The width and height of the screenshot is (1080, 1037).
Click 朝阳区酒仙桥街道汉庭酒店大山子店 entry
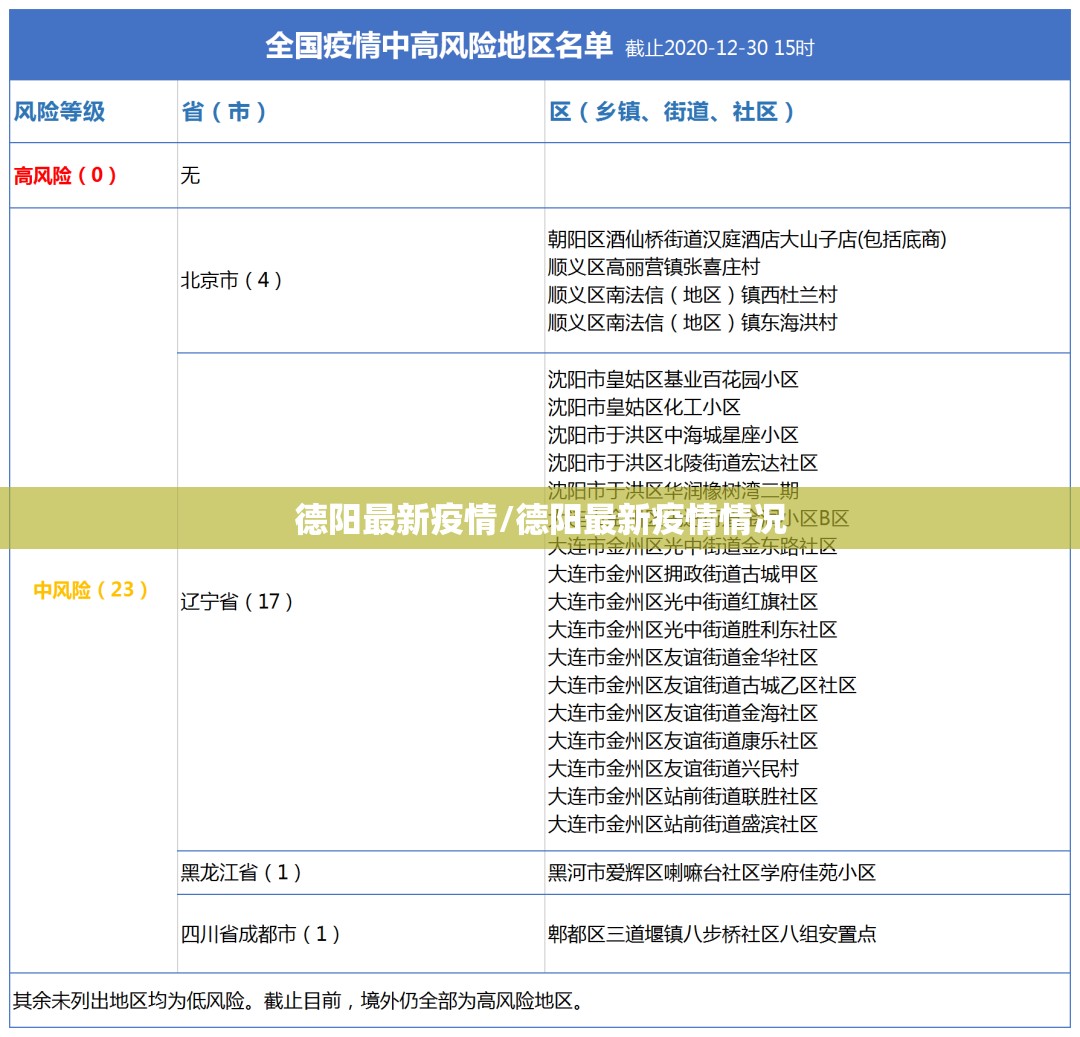pyautogui.click(x=747, y=239)
